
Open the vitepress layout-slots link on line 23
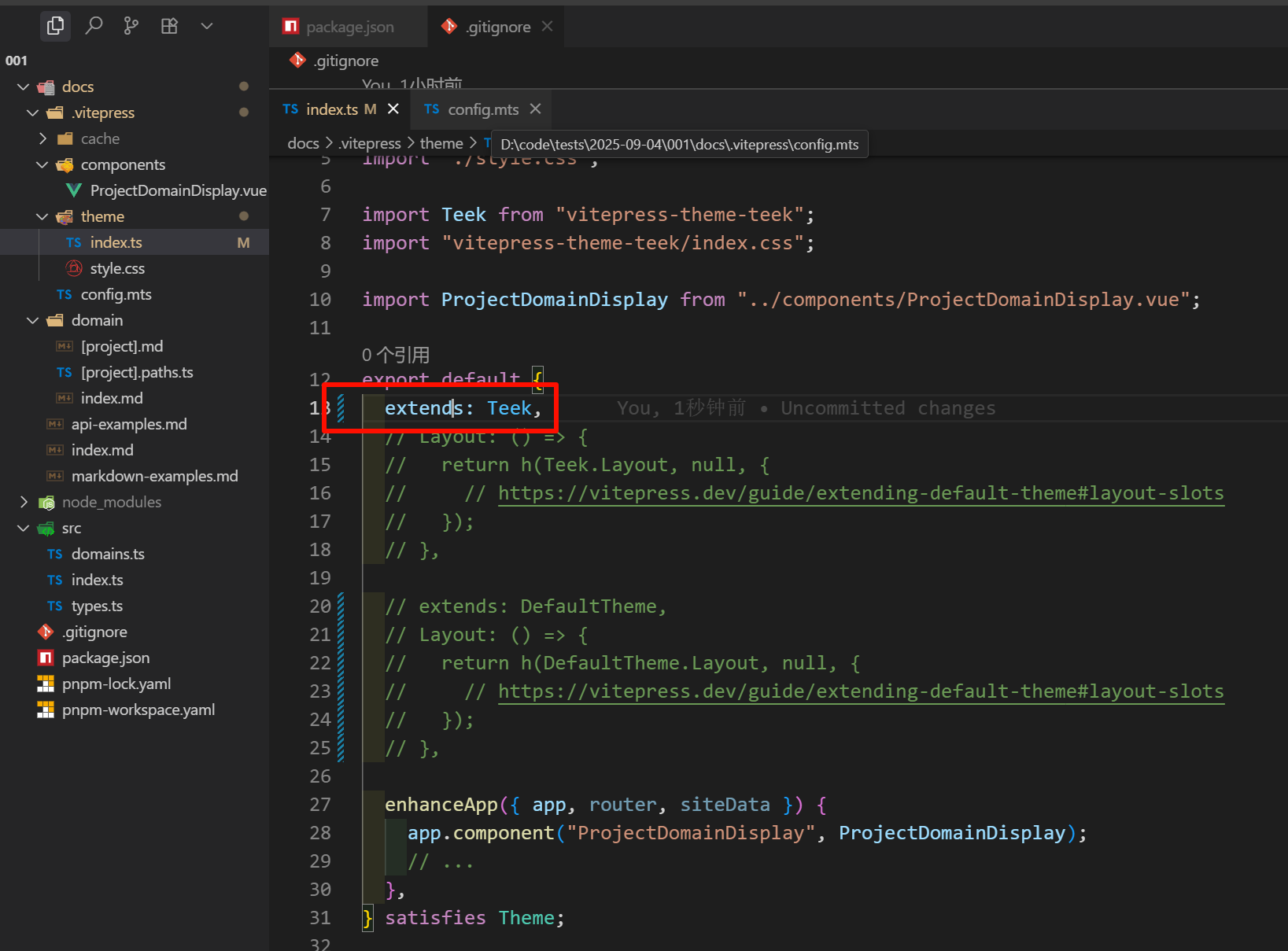point(861,691)
